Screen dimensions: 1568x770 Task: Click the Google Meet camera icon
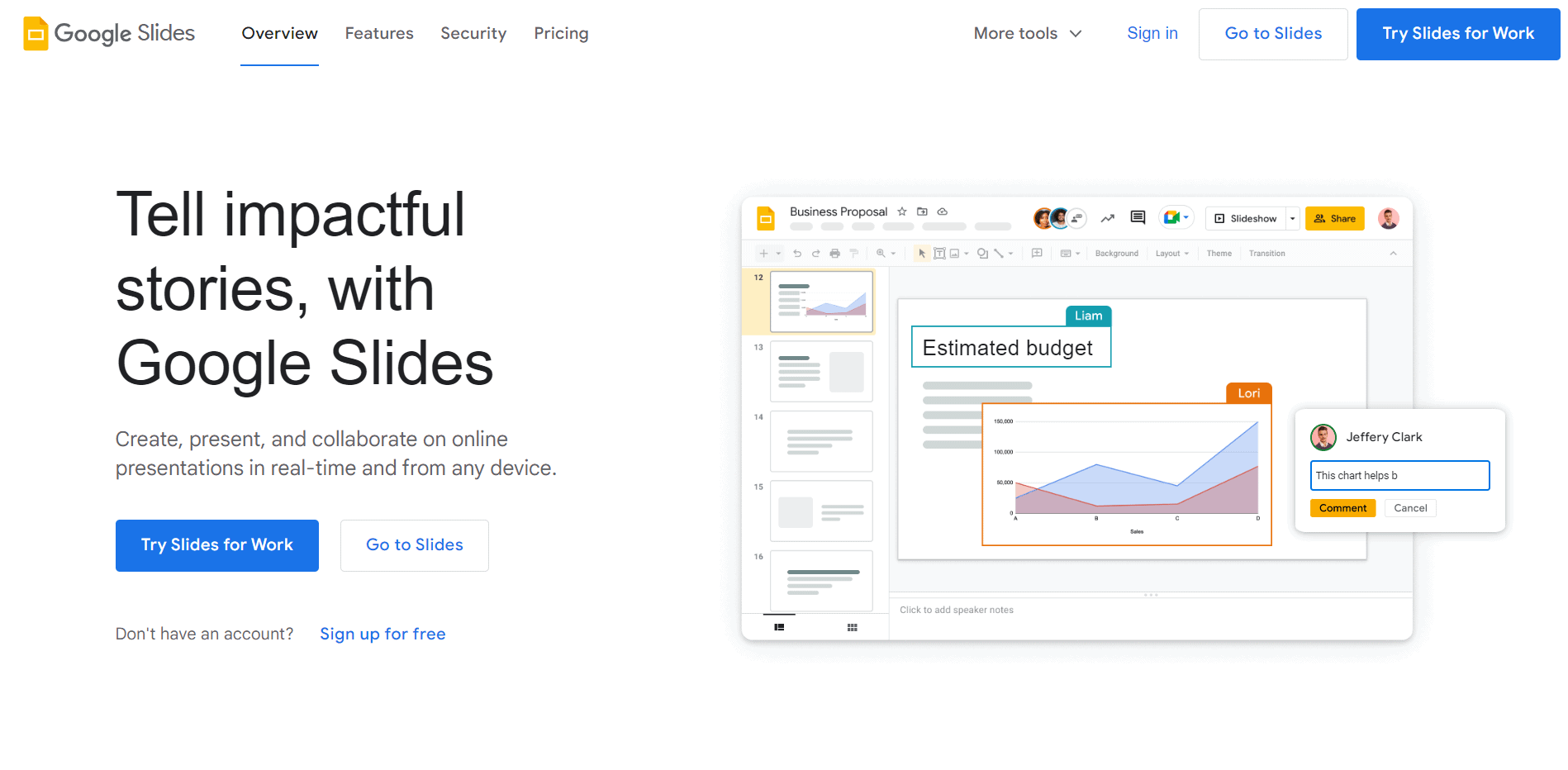[1171, 217]
